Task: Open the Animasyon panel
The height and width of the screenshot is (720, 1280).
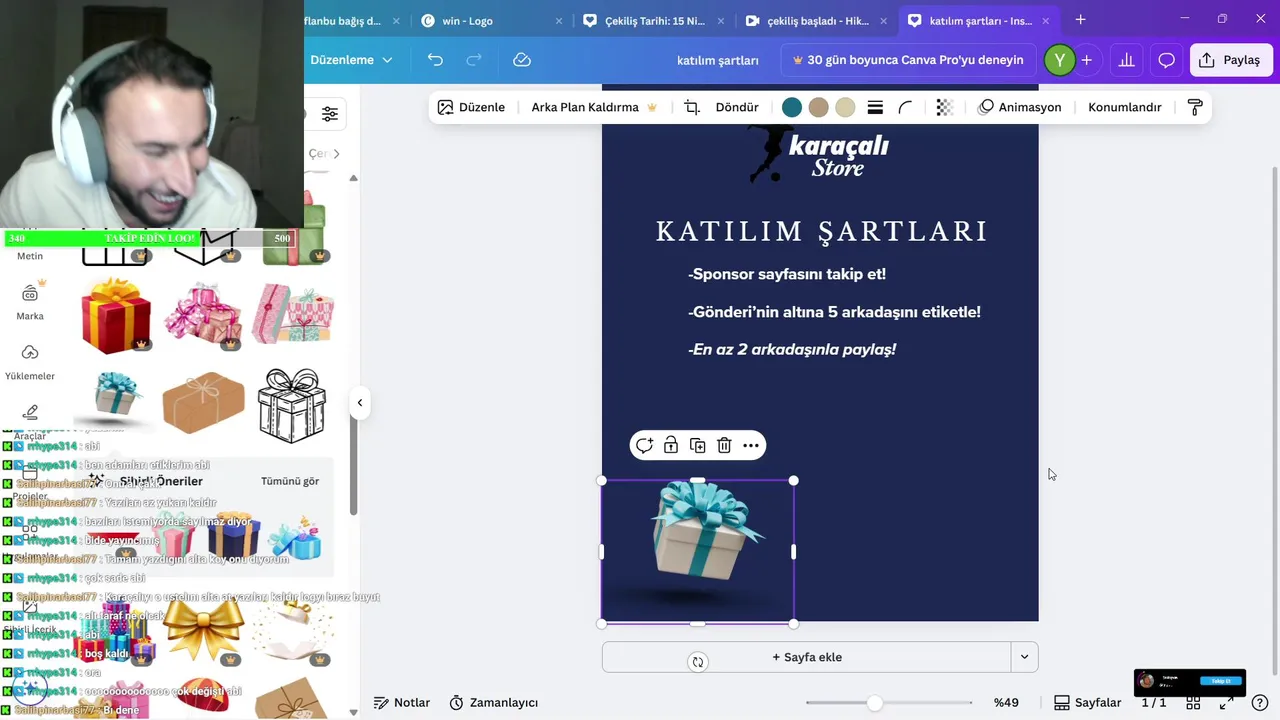Action: pyautogui.click(x=1020, y=107)
